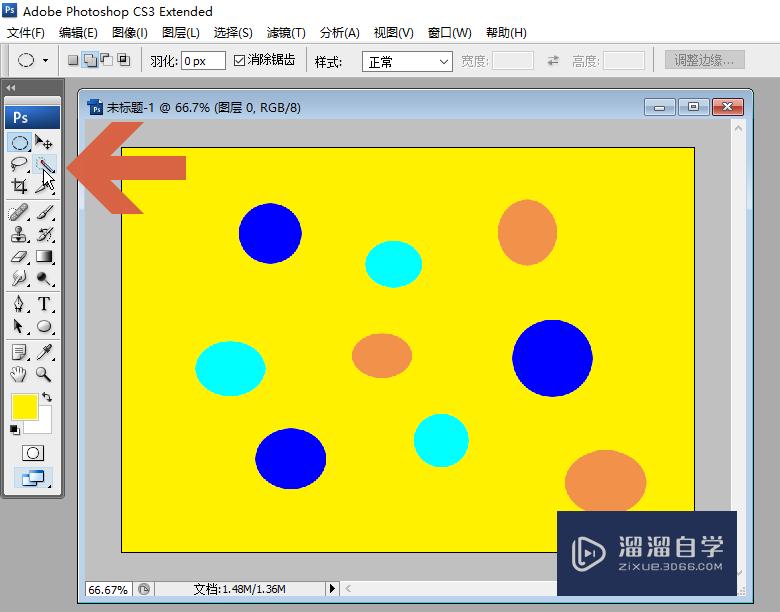Screen dimensions: 780x612
Task: Open the marquee tool preset picker
Action: click(45, 60)
